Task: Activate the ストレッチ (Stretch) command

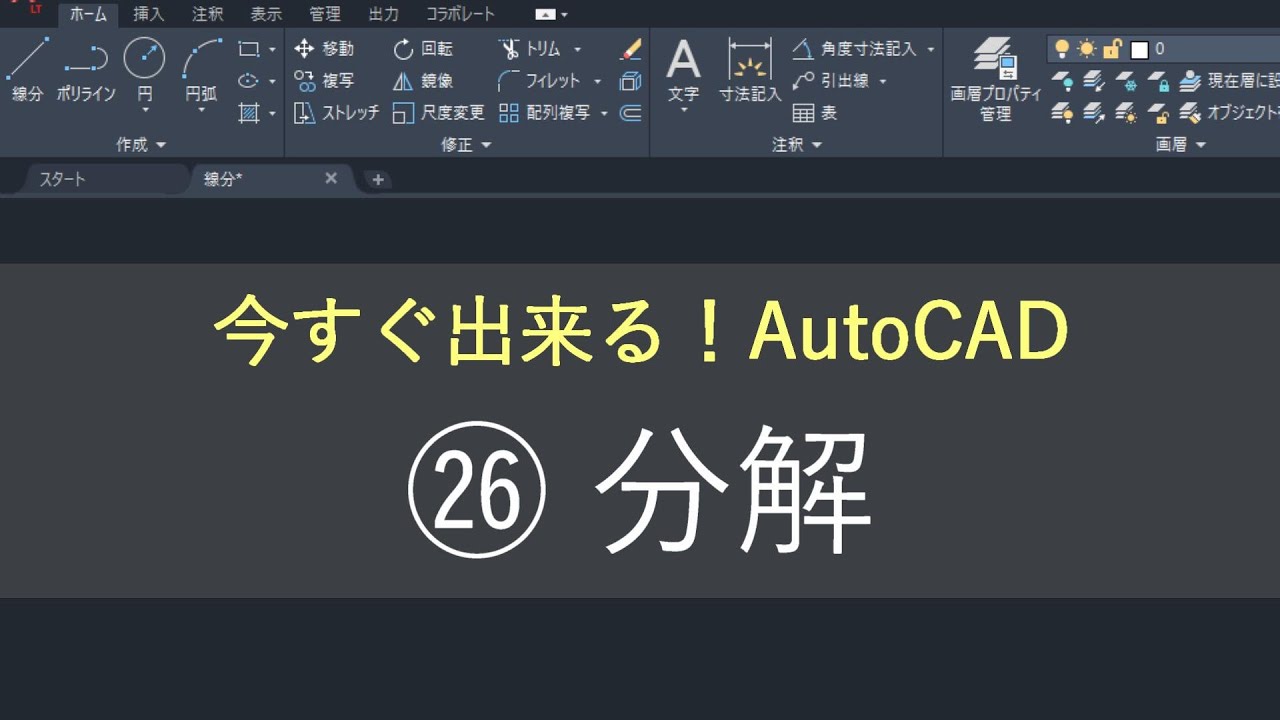Action: click(337, 113)
